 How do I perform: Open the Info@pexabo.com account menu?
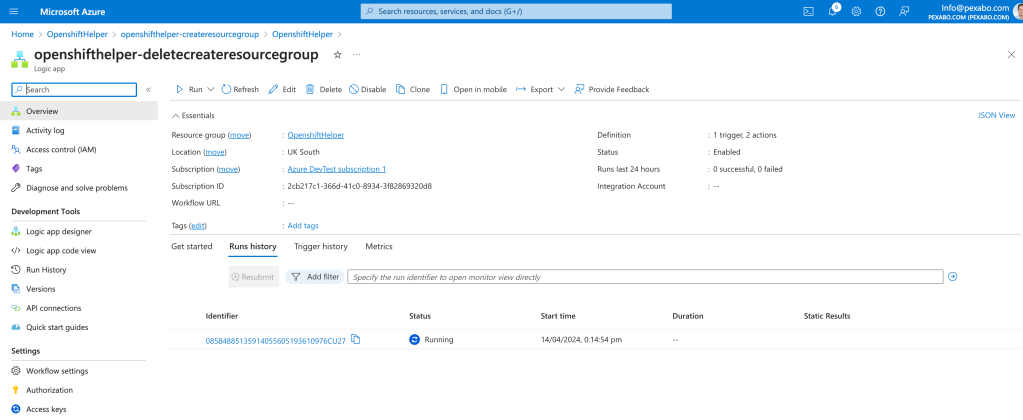coord(975,12)
